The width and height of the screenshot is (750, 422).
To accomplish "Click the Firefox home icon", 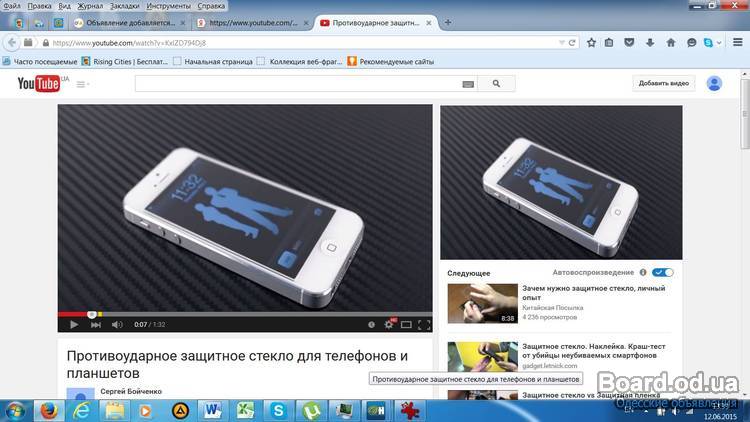I will click(671, 43).
